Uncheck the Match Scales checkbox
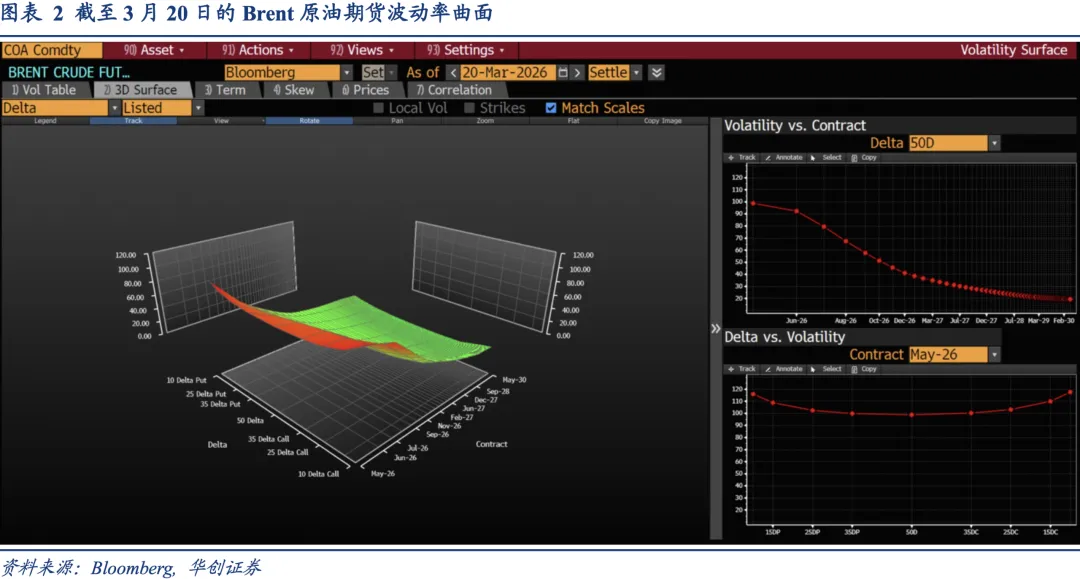 pos(551,108)
